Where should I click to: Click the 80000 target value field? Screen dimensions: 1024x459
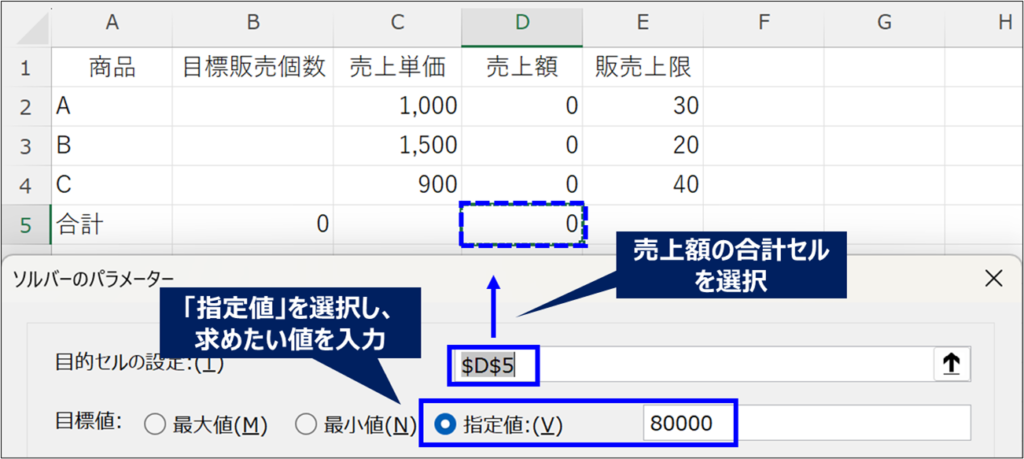click(x=805, y=424)
